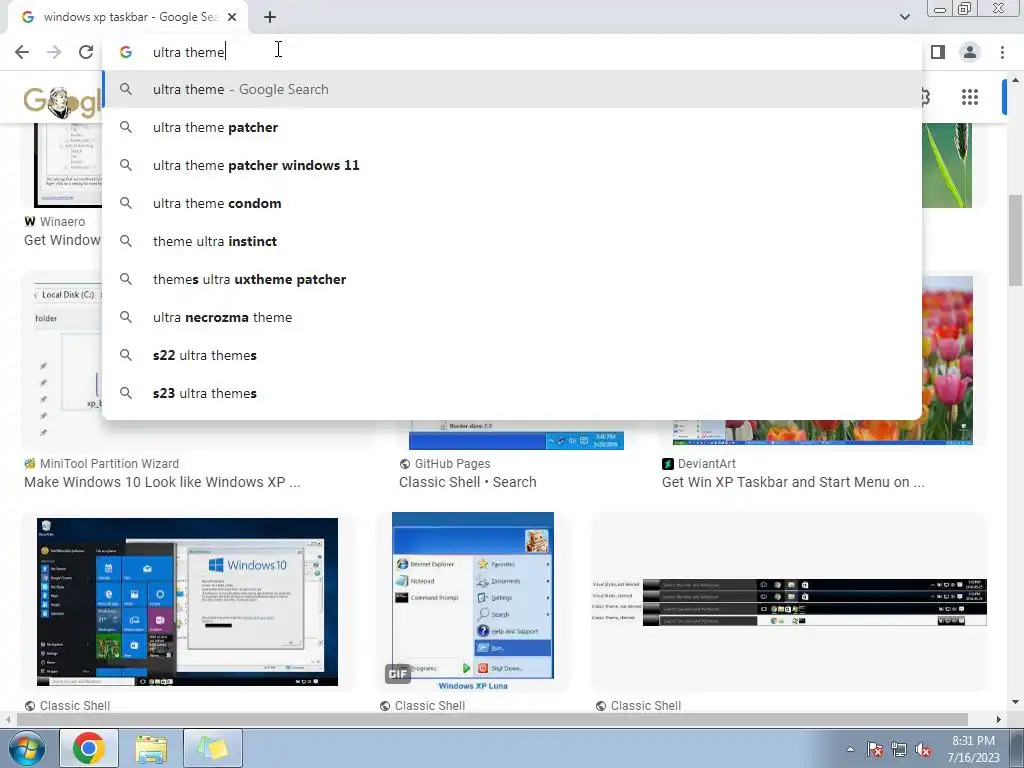
Task: Pick 's23 ultra themes' suggestion
Action: 512,393
